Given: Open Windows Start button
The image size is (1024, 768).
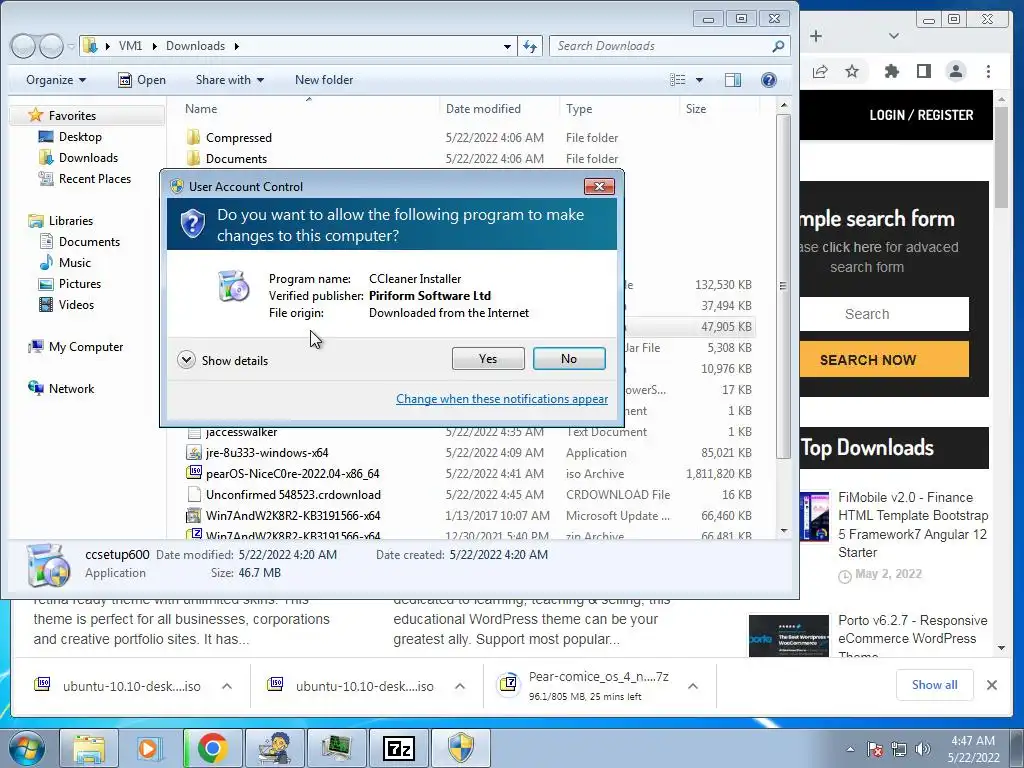Looking at the screenshot, I should [26, 748].
